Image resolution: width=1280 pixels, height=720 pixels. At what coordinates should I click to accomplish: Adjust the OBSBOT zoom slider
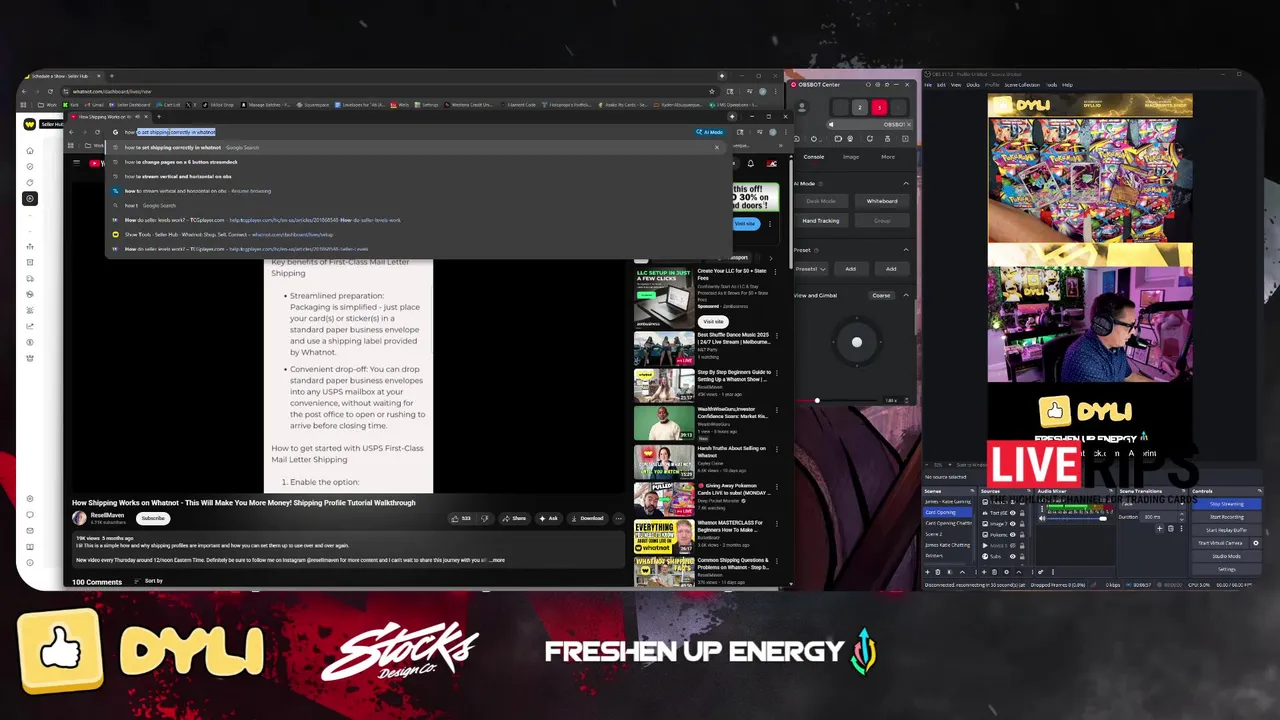[x=817, y=400]
